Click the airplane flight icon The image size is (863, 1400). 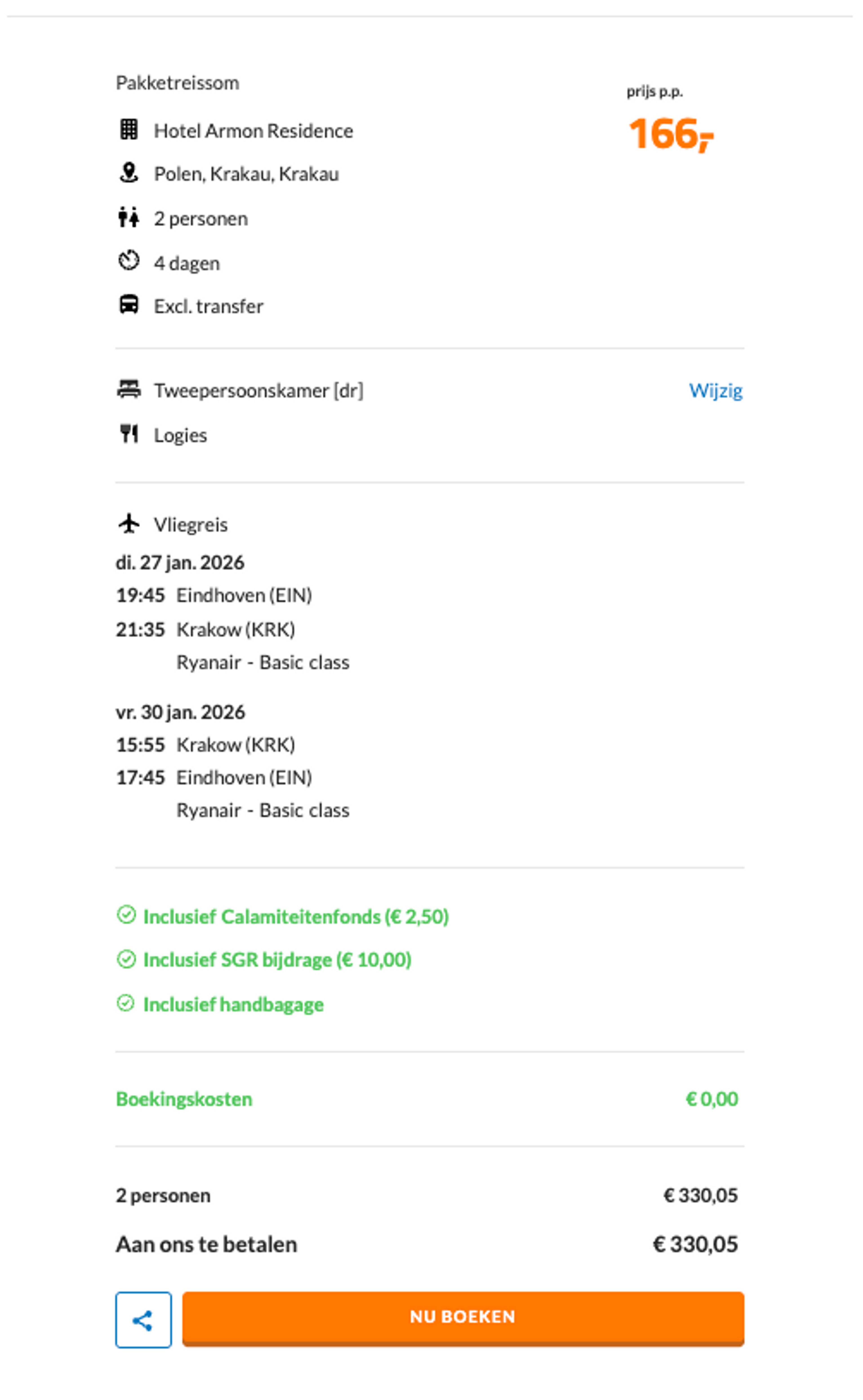coord(129,523)
